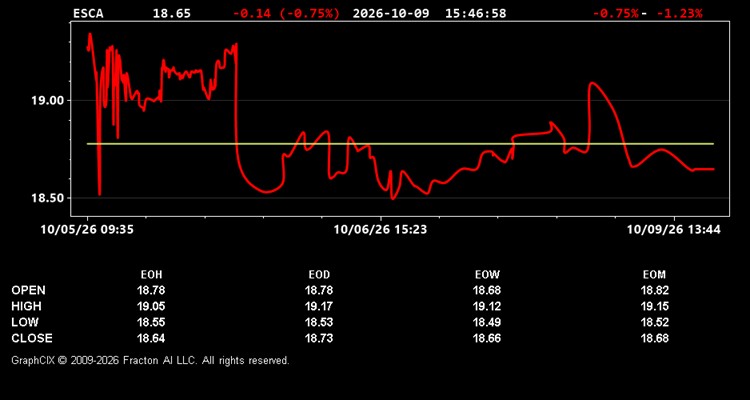Screen dimensions: 750x400
Task: Click the HIGH row label
Action: [x=26, y=306]
